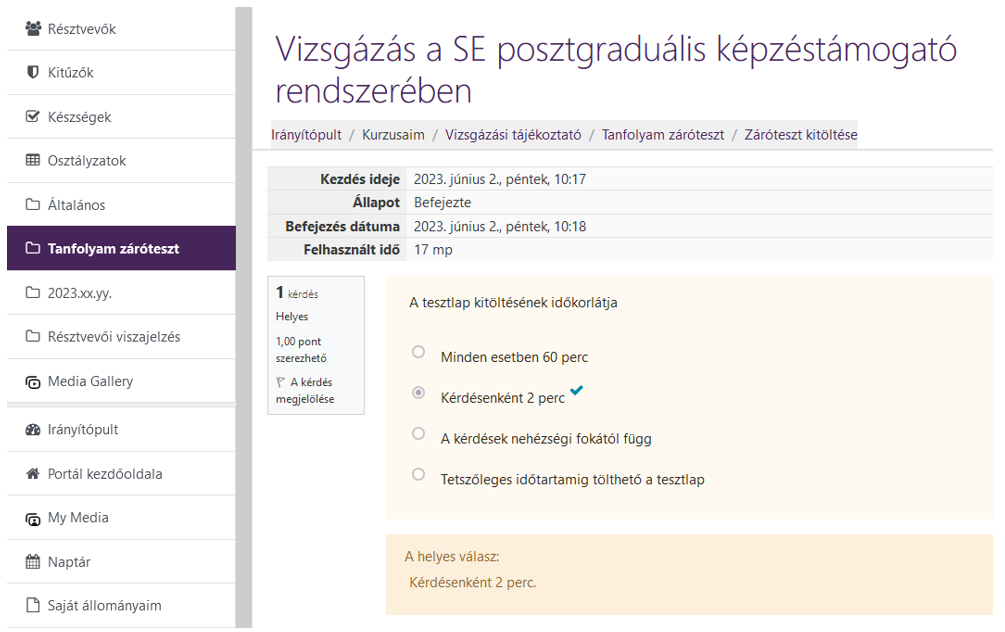Open the Általános folder section

76,205
